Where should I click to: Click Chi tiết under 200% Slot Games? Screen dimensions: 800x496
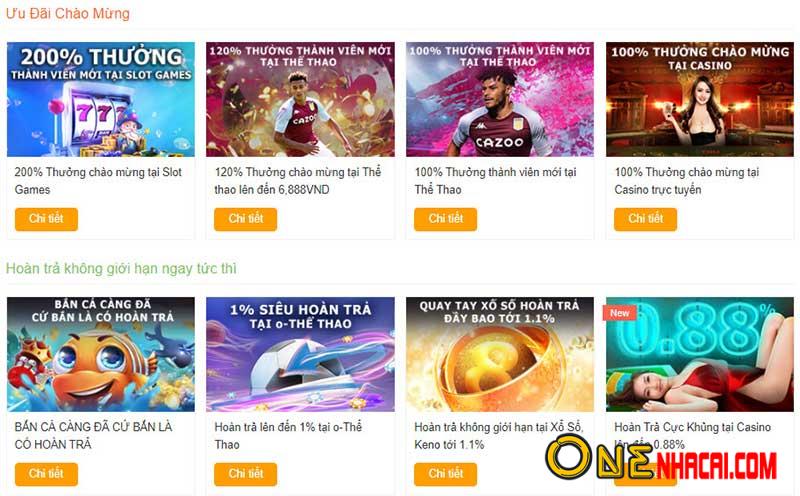[x=46, y=219]
